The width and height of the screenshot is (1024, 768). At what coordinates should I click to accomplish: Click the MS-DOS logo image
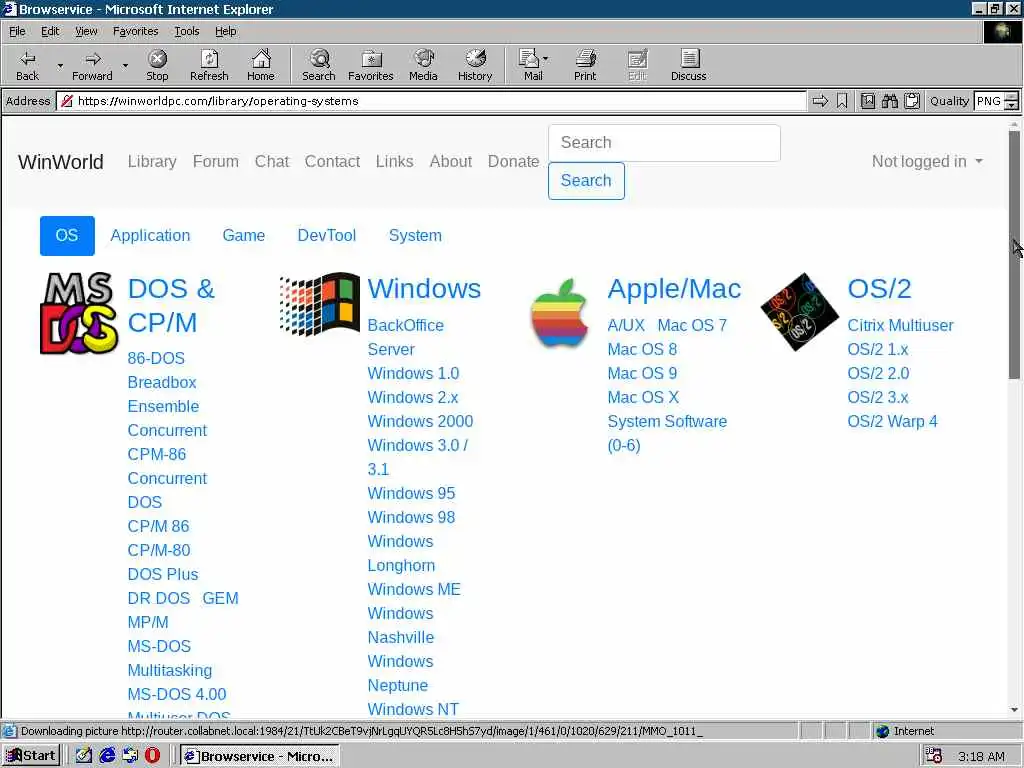(79, 313)
